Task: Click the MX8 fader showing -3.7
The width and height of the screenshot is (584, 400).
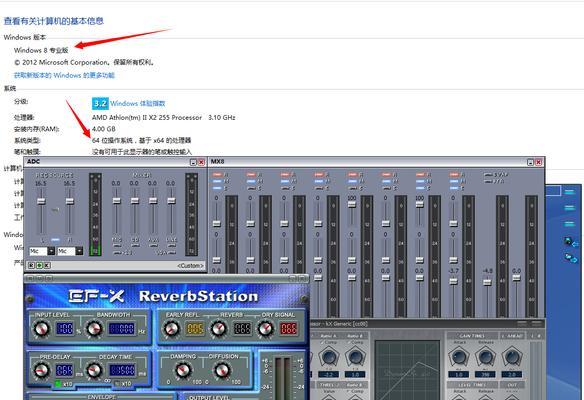Action: point(453,281)
